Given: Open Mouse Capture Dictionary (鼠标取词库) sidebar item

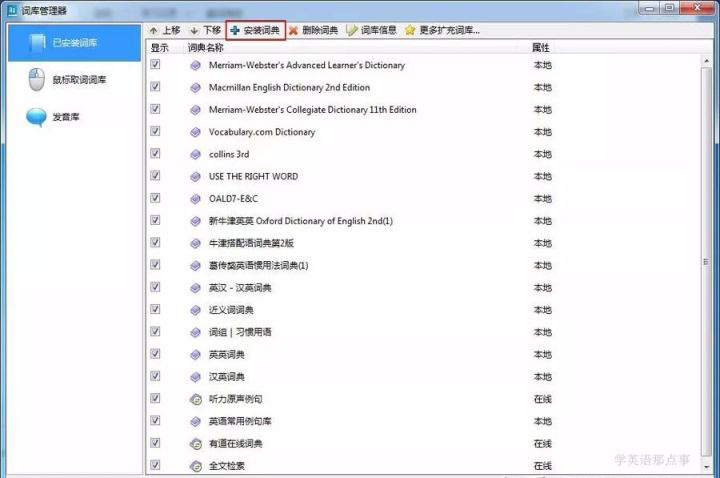Looking at the screenshot, I should [74, 80].
